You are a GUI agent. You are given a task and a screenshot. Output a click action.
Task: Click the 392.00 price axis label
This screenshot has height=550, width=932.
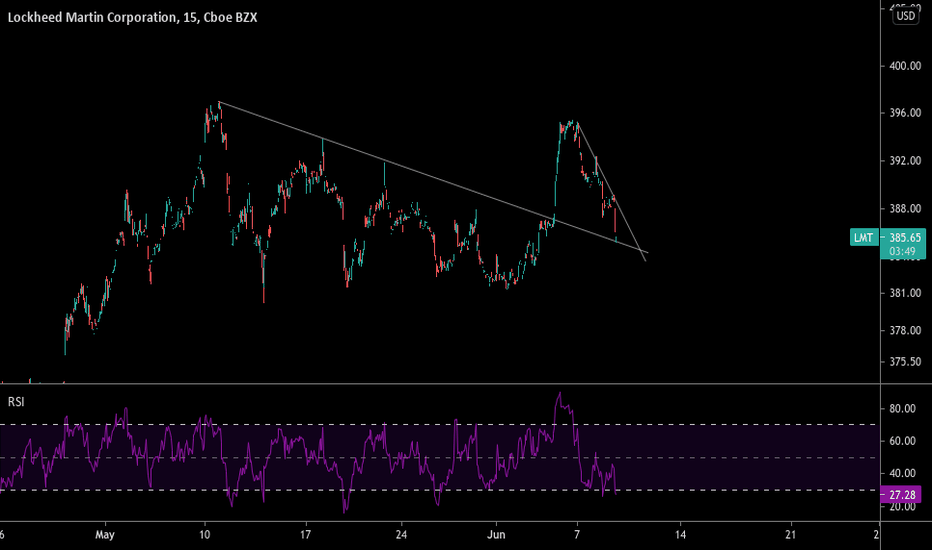click(x=905, y=161)
